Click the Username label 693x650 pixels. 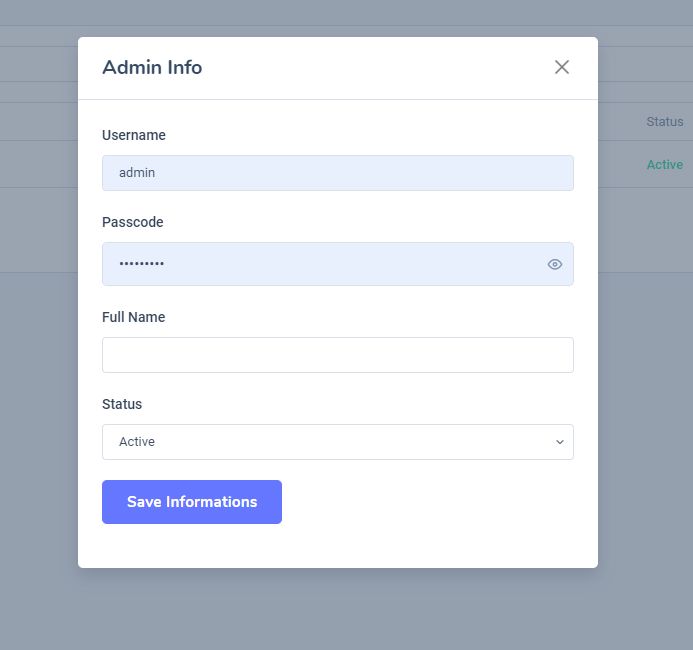coord(134,135)
